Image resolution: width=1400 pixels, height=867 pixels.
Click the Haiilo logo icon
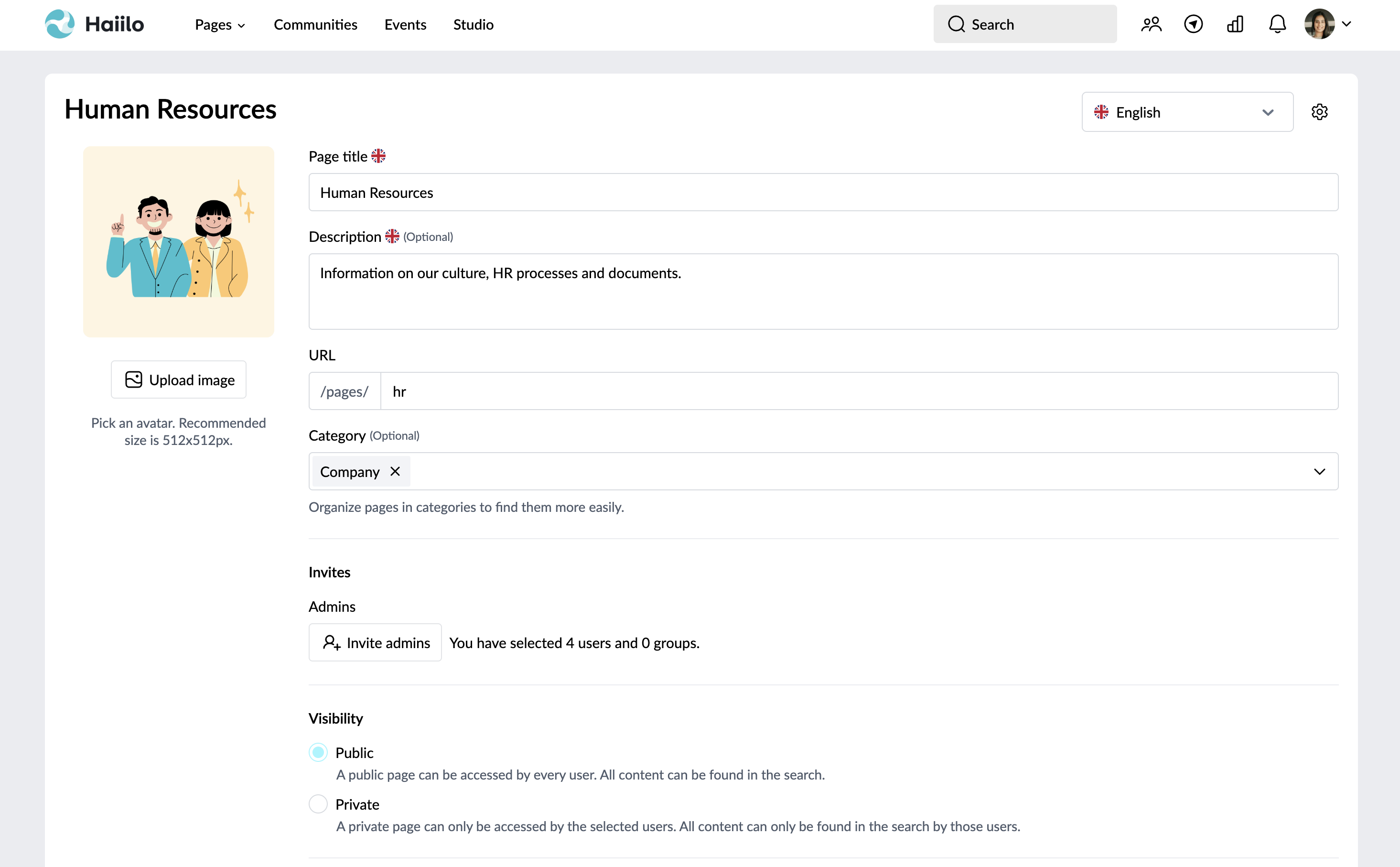click(60, 24)
